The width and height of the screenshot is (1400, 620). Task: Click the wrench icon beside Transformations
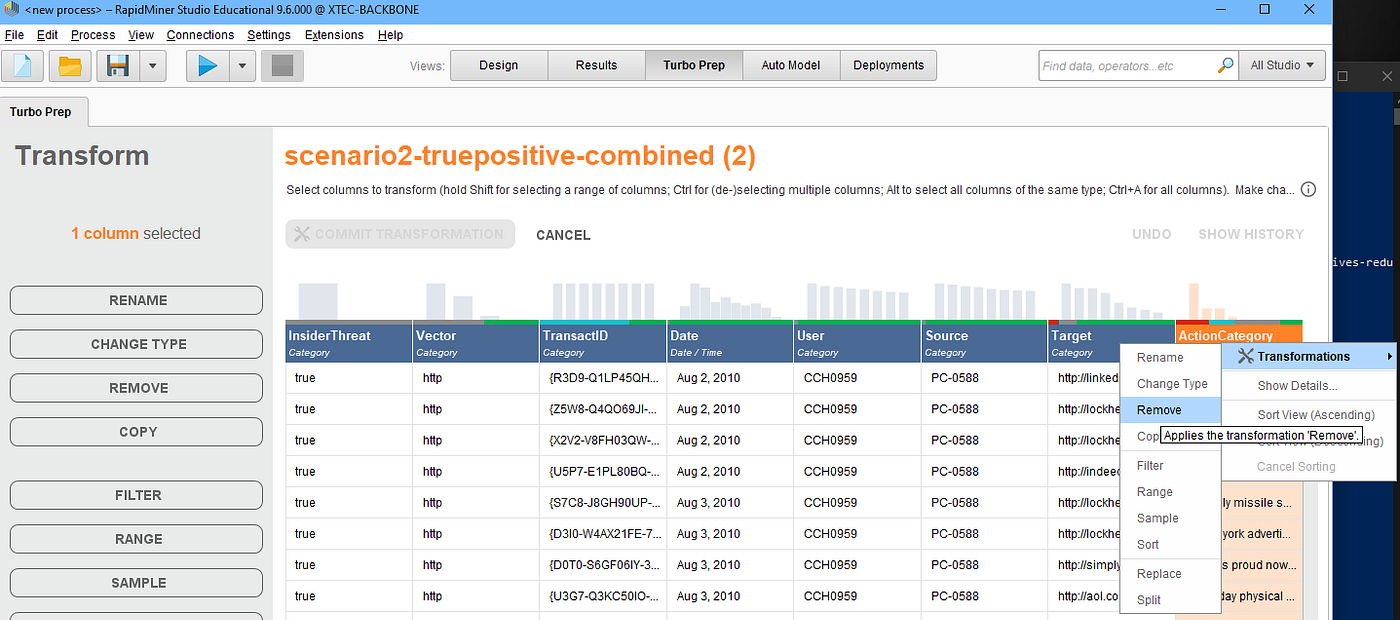[x=1245, y=357]
